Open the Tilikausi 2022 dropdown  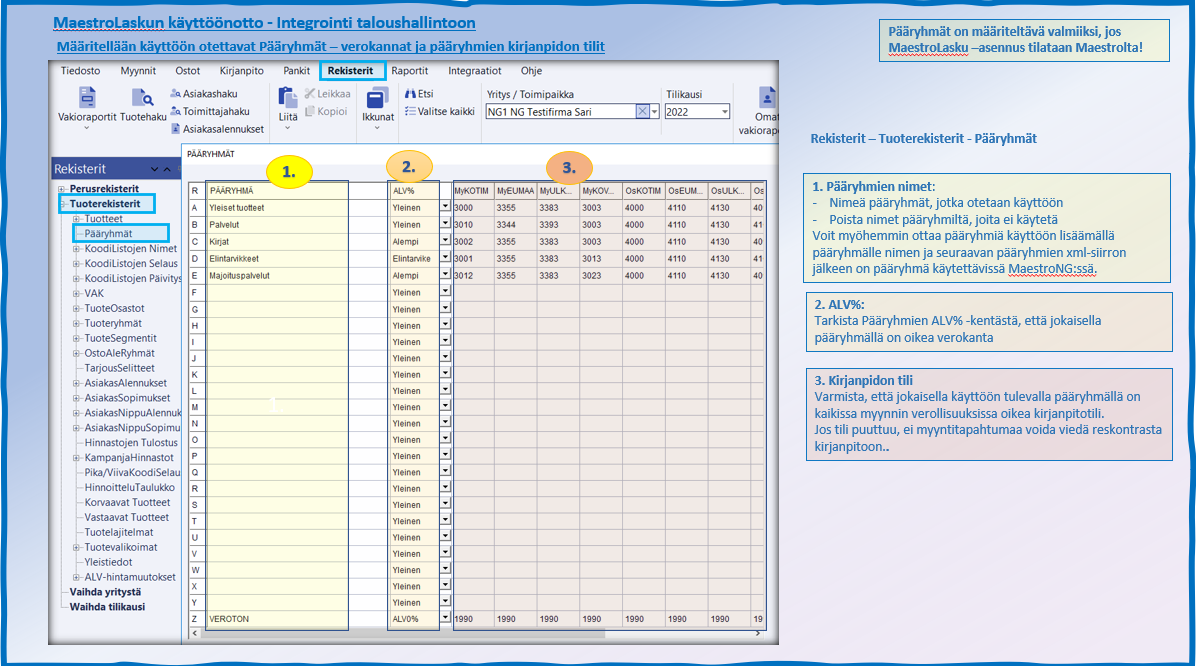click(x=725, y=112)
